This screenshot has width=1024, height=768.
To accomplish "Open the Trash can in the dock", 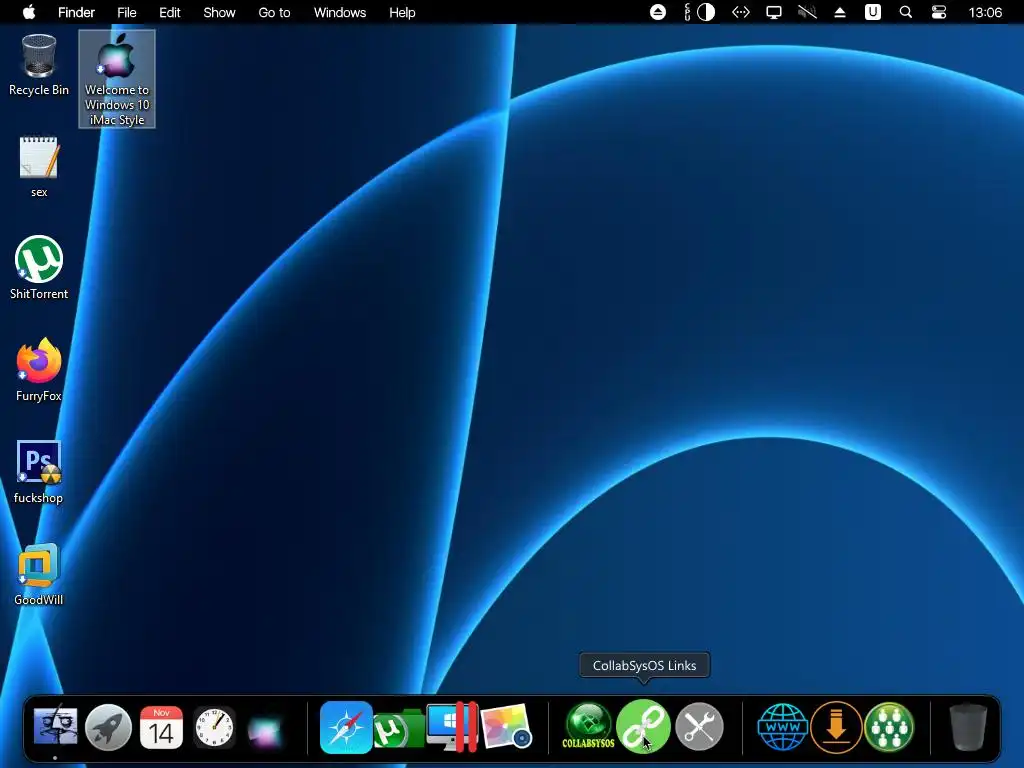I will tap(968, 726).
